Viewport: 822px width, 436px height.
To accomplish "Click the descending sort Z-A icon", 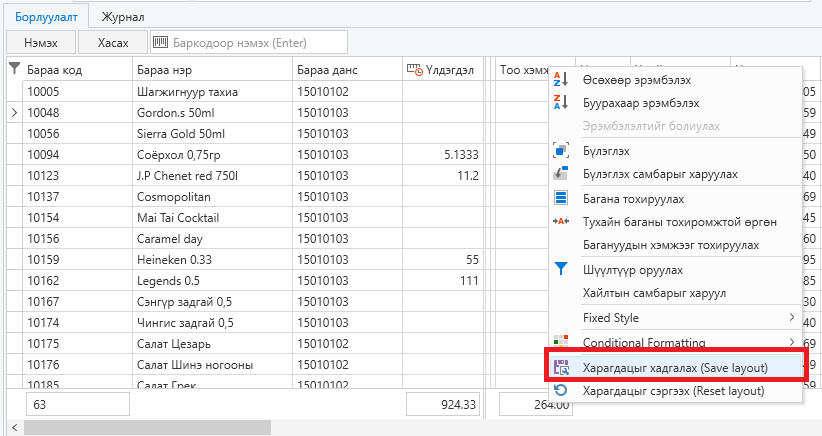I will pyautogui.click(x=560, y=102).
